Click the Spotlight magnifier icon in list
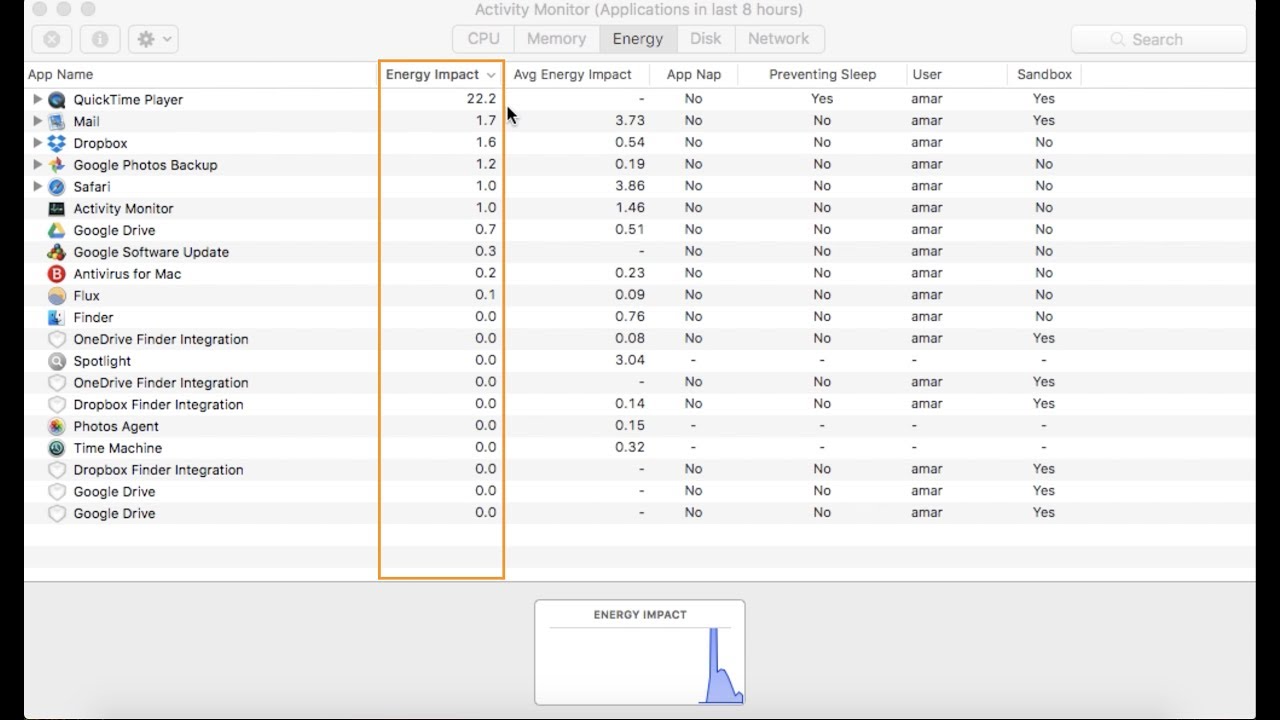Image resolution: width=1280 pixels, height=720 pixels. pyautogui.click(x=57, y=361)
